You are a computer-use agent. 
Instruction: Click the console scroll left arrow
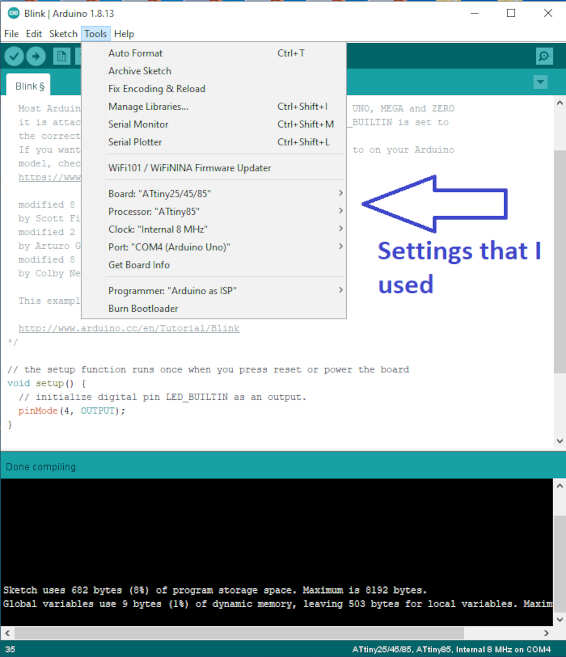point(7,633)
